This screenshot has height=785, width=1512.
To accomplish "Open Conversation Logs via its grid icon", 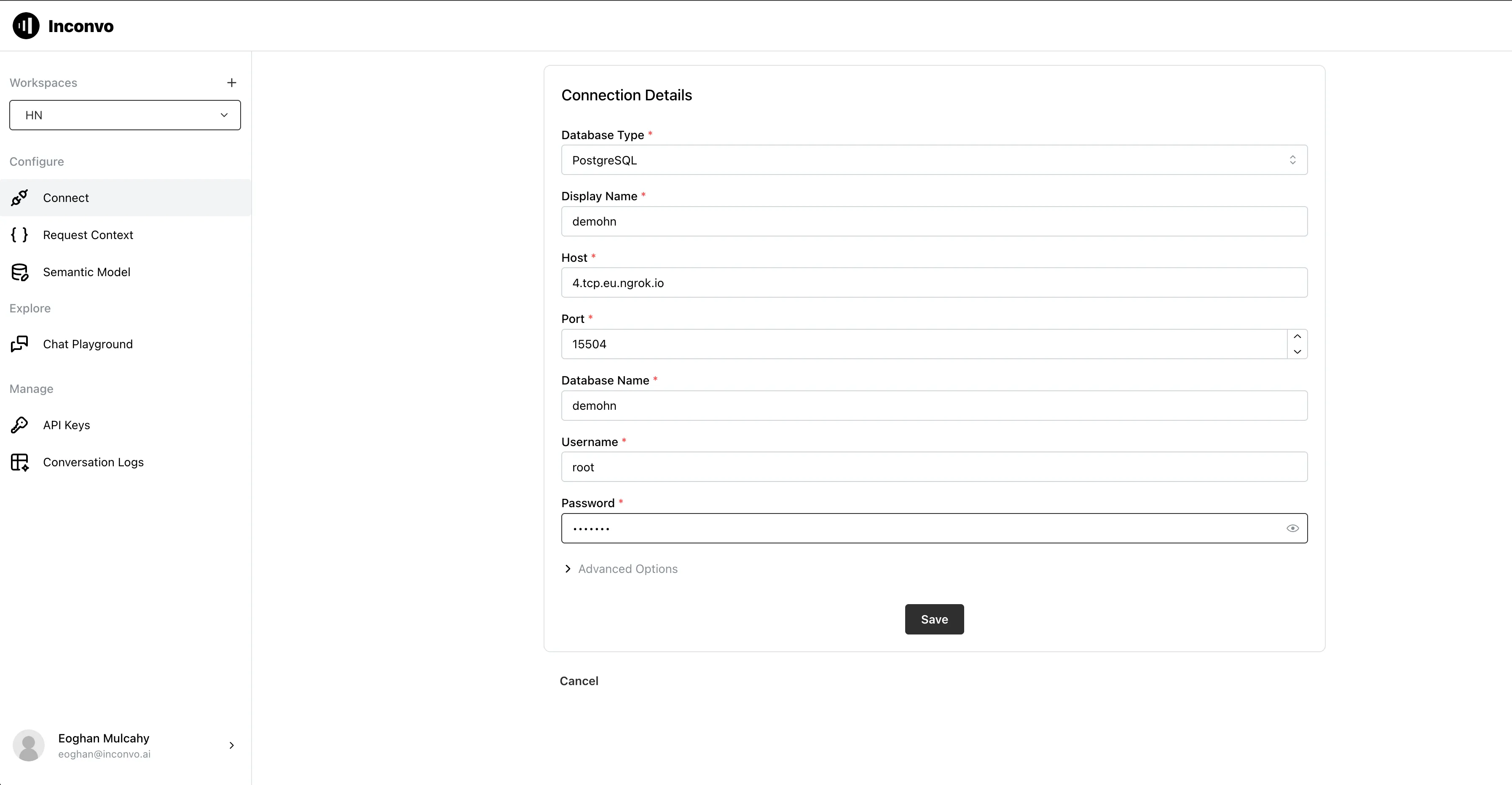I will (x=19, y=462).
